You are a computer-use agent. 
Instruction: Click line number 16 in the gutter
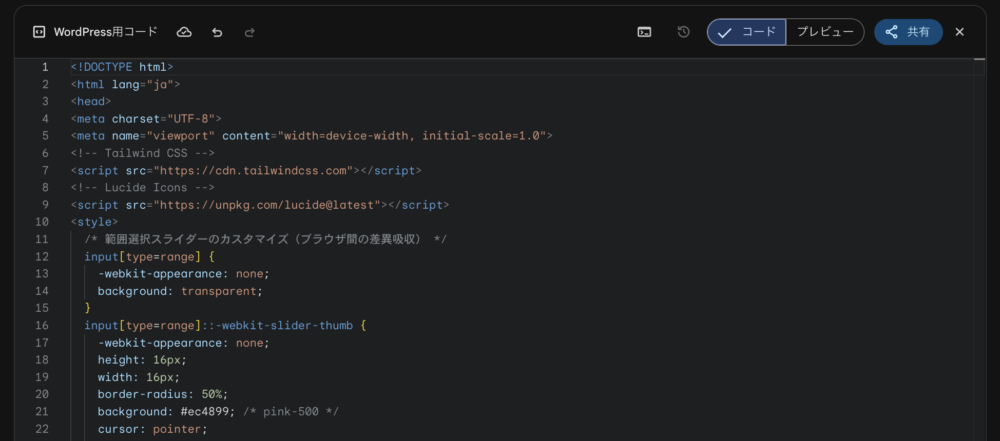pyautogui.click(x=42, y=325)
